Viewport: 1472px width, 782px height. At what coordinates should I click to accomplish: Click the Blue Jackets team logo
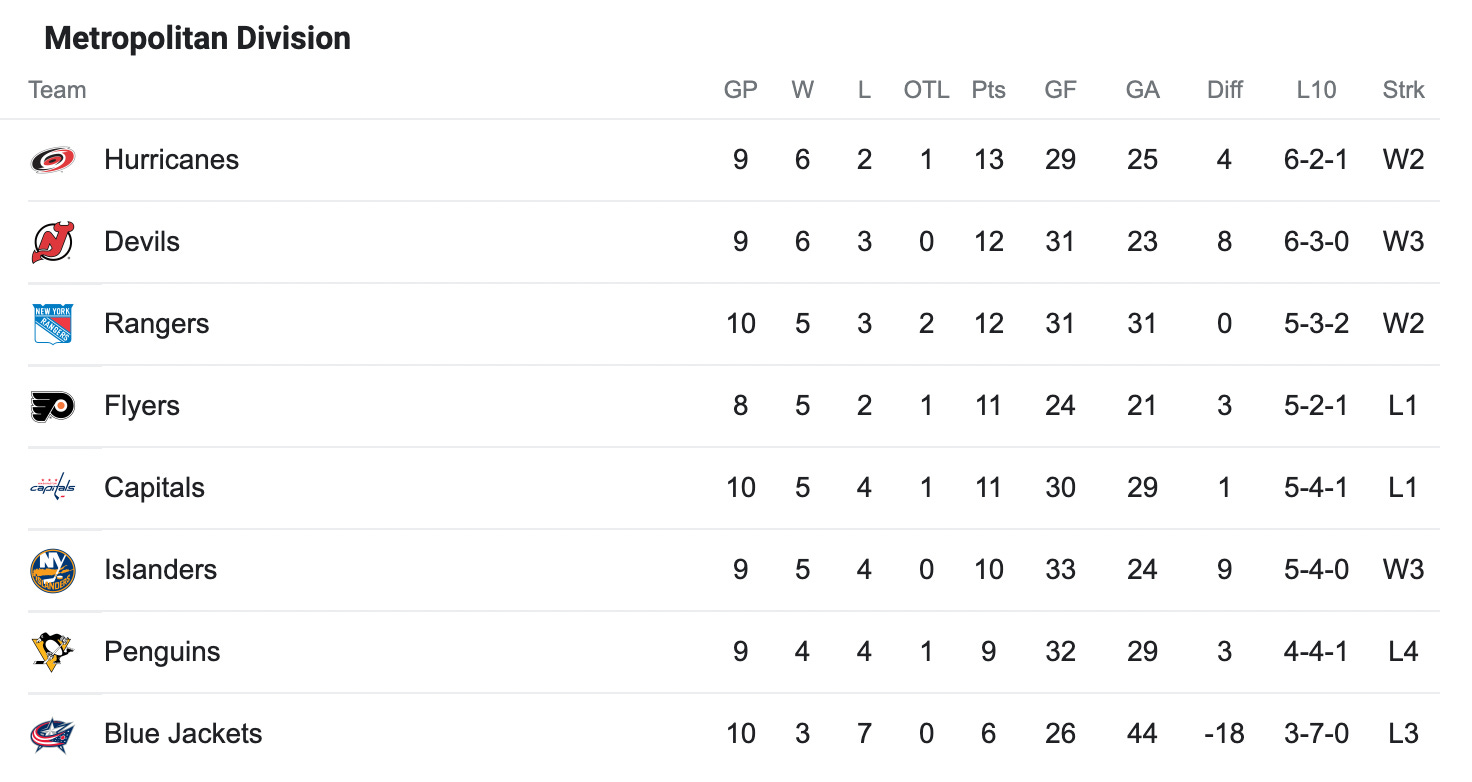point(52,734)
